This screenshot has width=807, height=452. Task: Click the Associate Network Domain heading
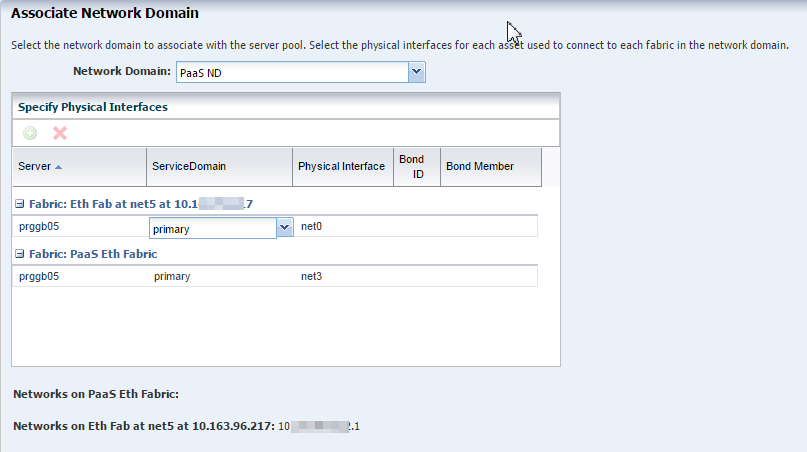tap(105, 13)
